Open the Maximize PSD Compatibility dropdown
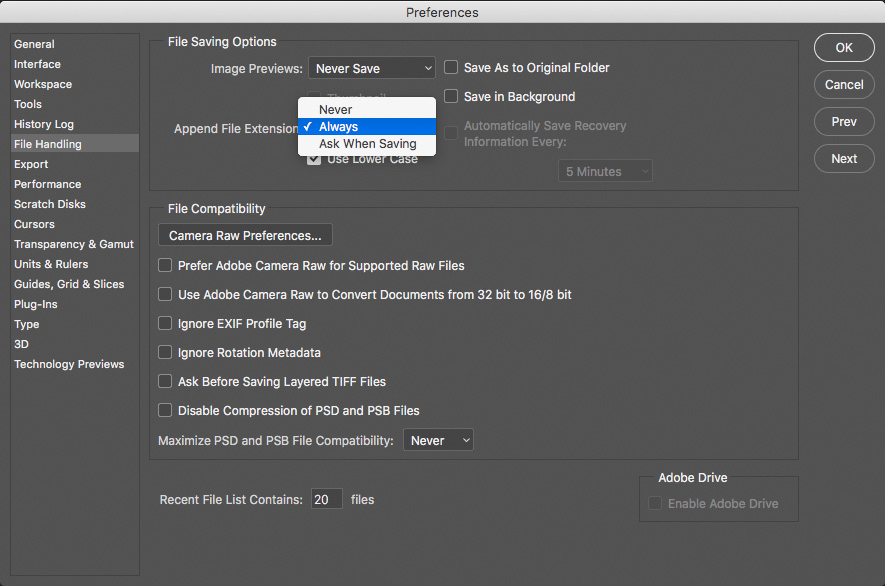This screenshot has width=885, height=586. click(x=438, y=439)
